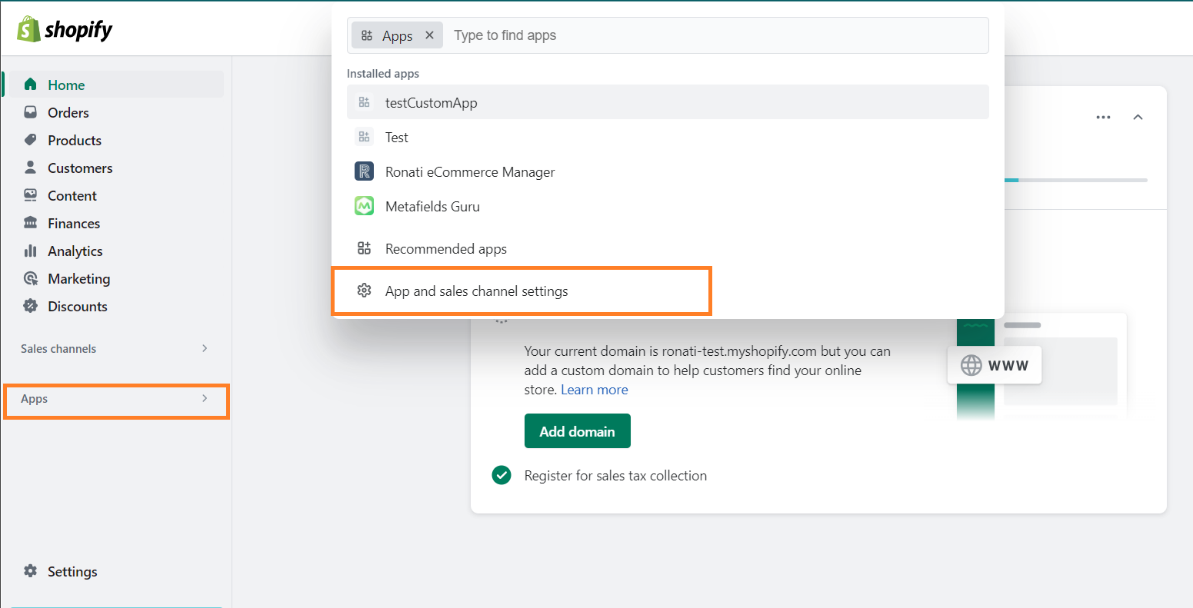Click the Analytics bar chart icon
Viewport: 1193px width, 608px height.
click(30, 250)
